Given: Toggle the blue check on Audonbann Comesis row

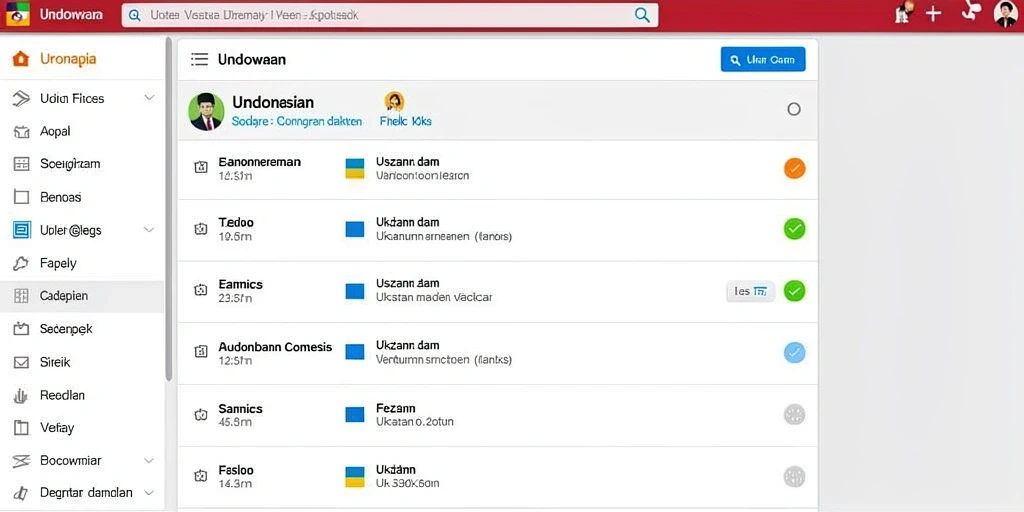Looking at the screenshot, I should point(794,353).
